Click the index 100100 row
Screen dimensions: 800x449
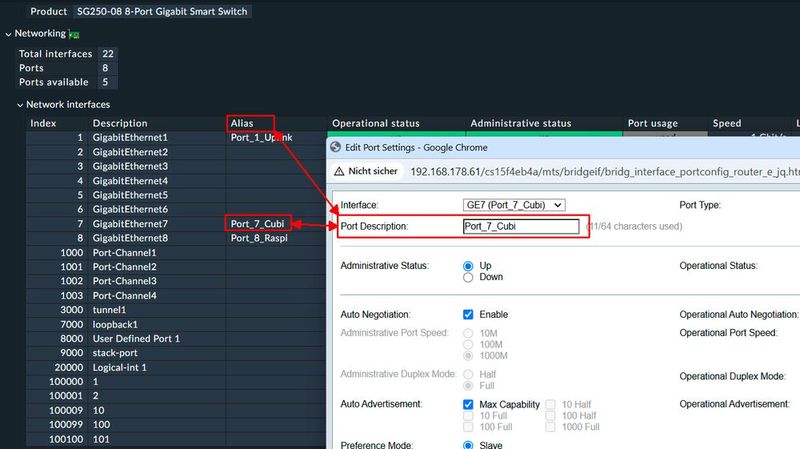(176, 439)
